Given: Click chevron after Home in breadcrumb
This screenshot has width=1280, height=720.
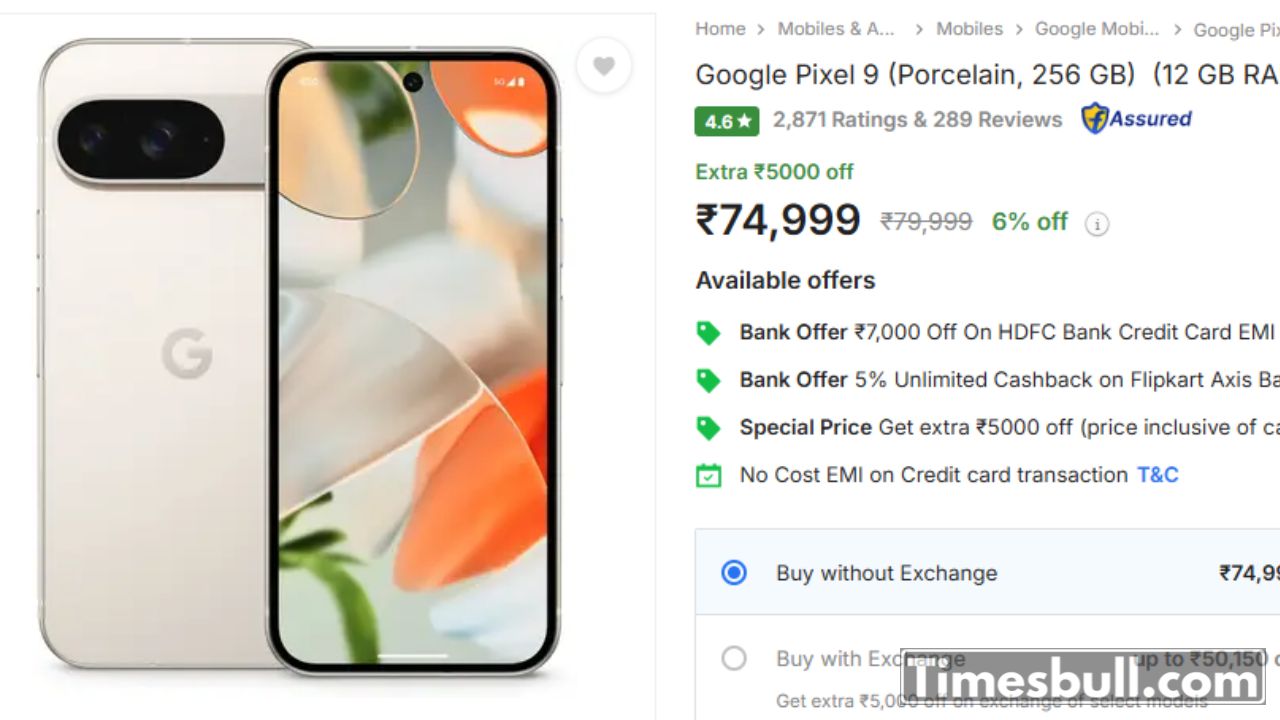Looking at the screenshot, I should pyautogui.click(x=761, y=30).
